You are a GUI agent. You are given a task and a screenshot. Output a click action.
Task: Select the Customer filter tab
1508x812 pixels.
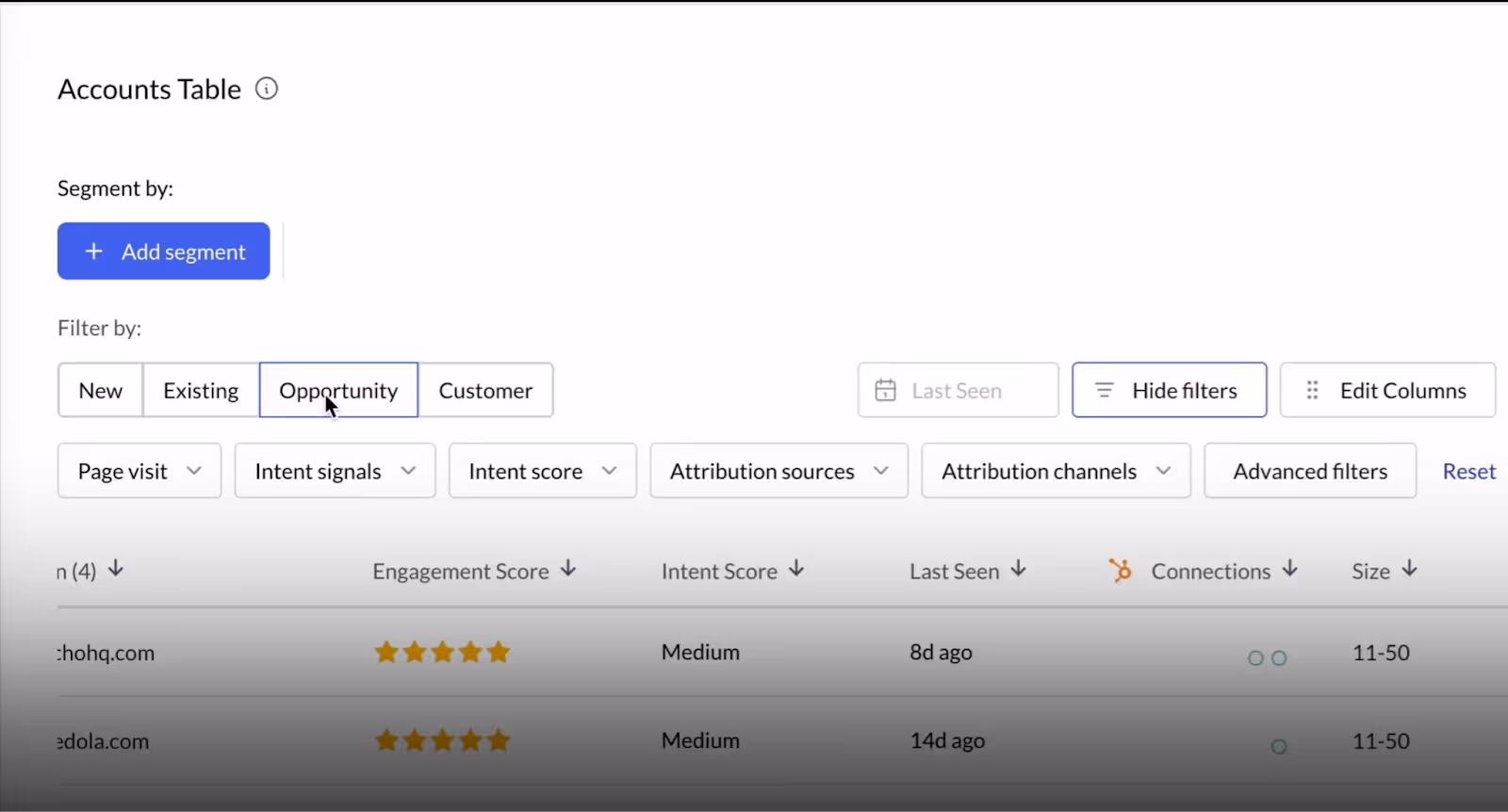pos(485,390)
